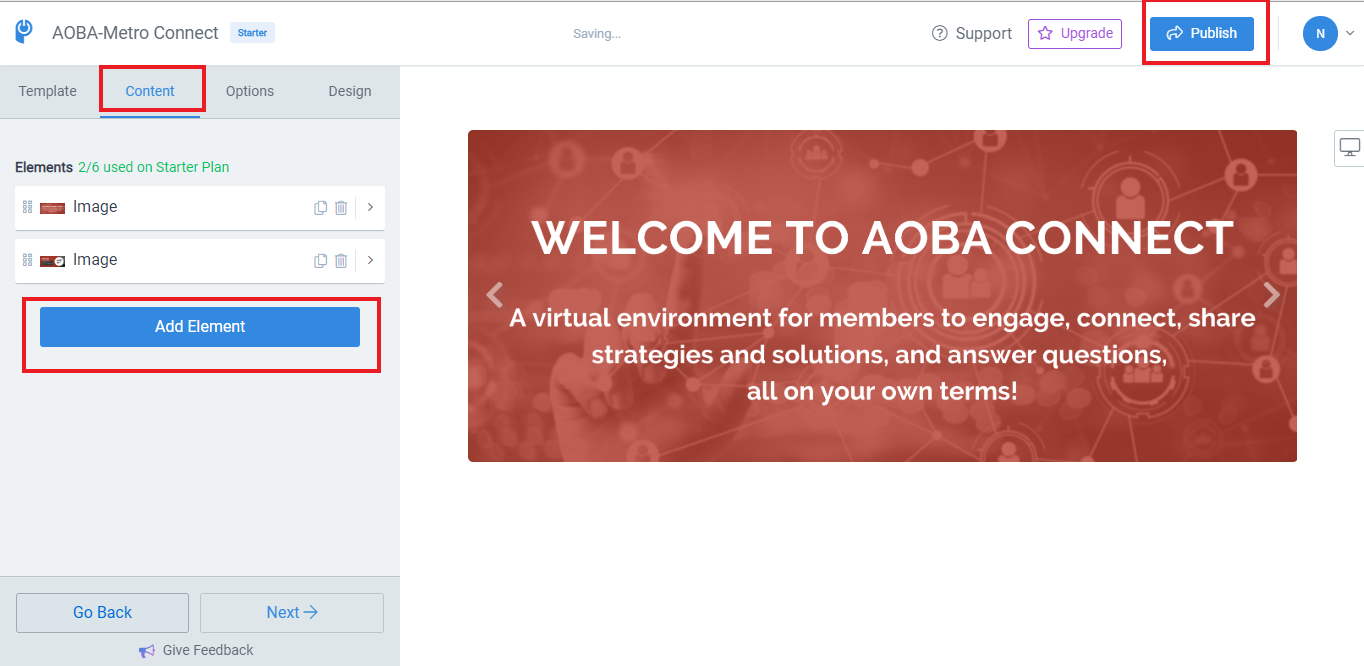This screenshot has width=1364, height=666.
Task: Click the Go Back button
Action: click(x=102, y=613)
